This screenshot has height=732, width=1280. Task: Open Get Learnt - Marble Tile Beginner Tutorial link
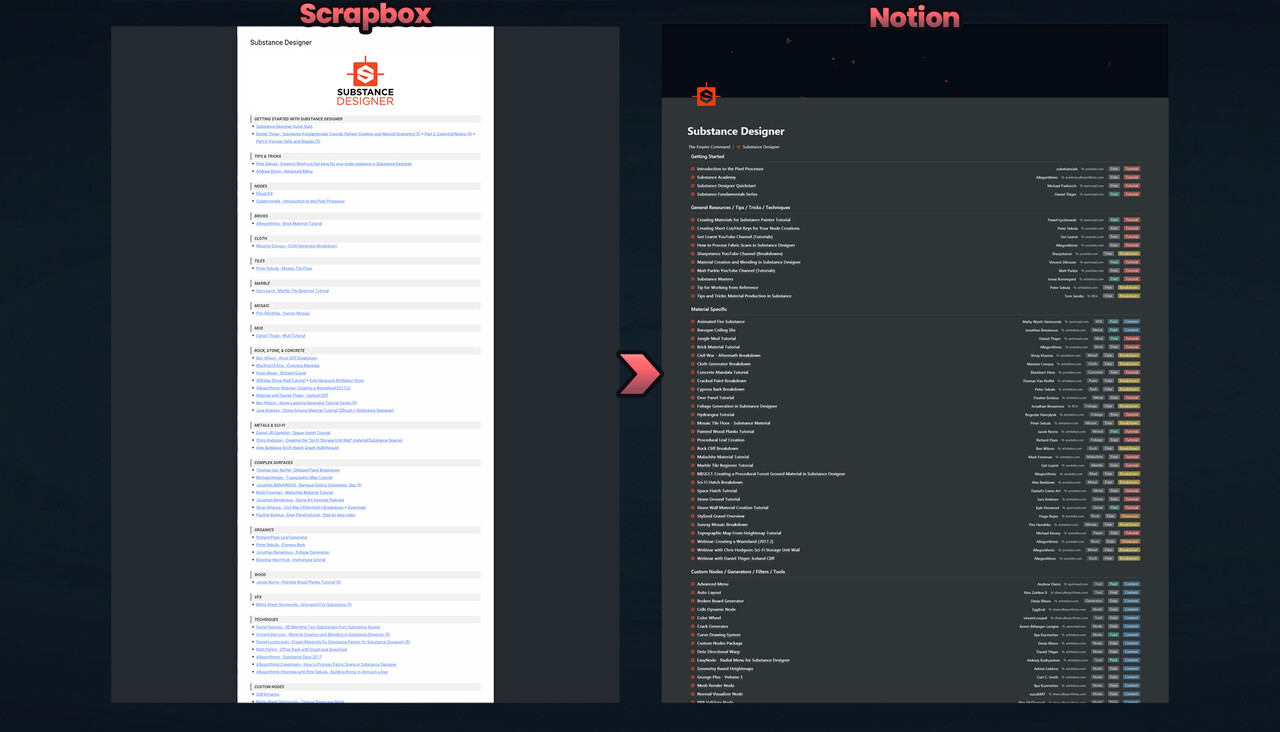(x=292, y=291)
